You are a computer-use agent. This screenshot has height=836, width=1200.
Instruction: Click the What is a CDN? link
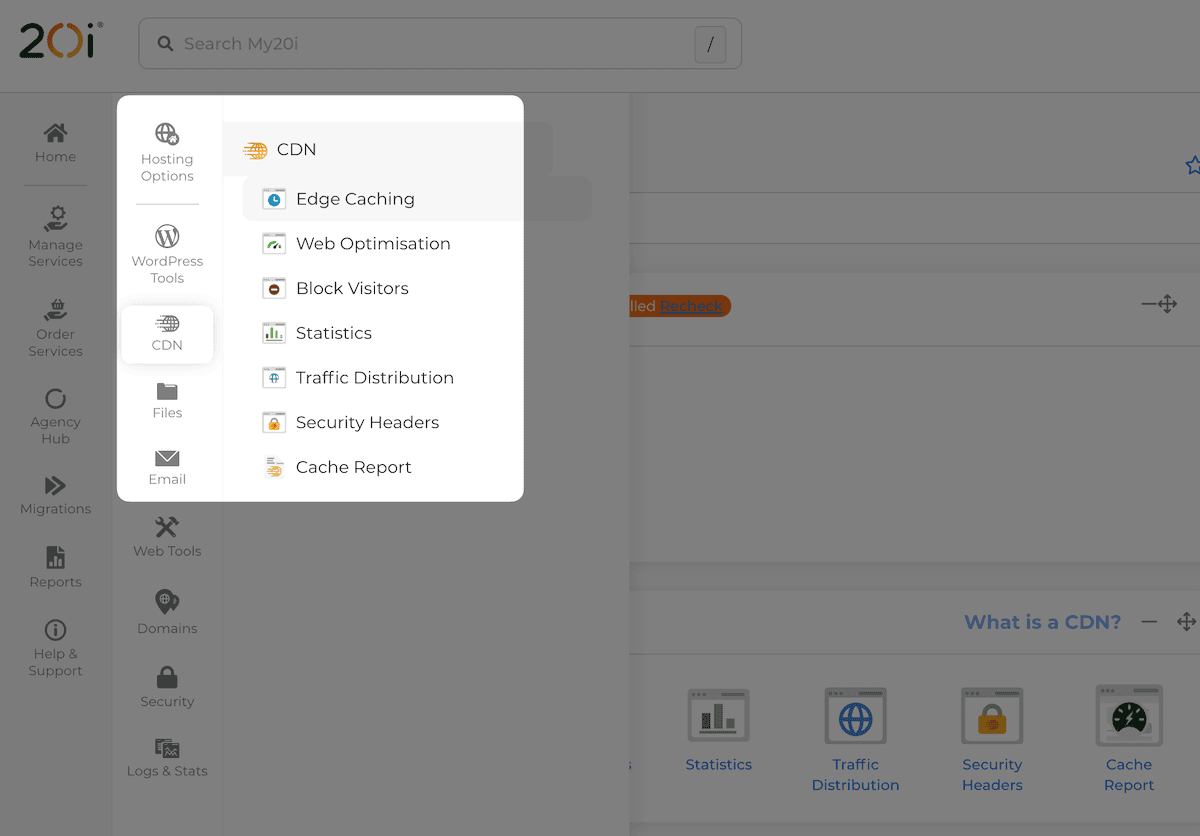(1042, 622)
